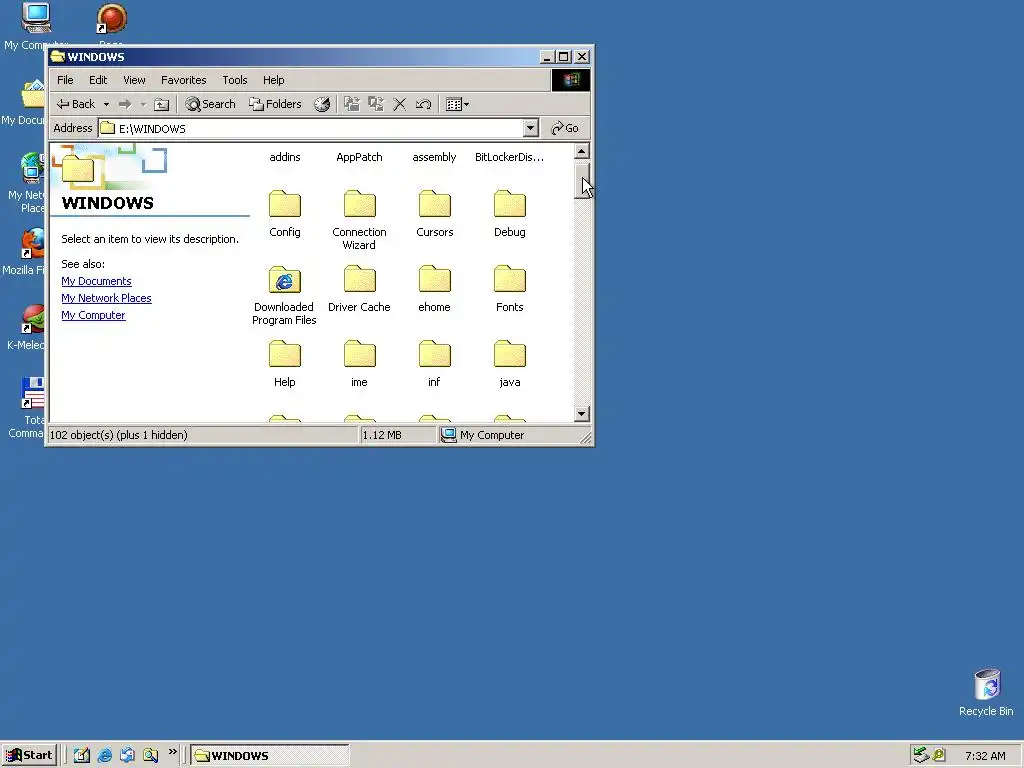
Task: Launch Internet Explorer from Quick Launch
Action: pos(104,756)
